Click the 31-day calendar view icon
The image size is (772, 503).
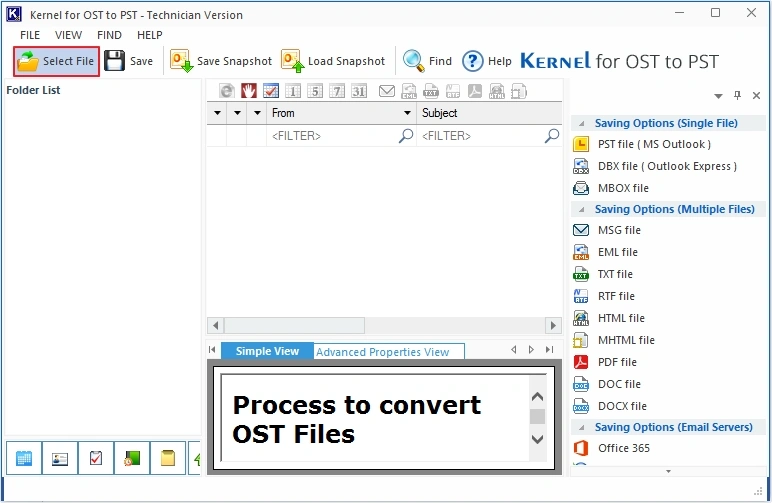tap(359, 91)
